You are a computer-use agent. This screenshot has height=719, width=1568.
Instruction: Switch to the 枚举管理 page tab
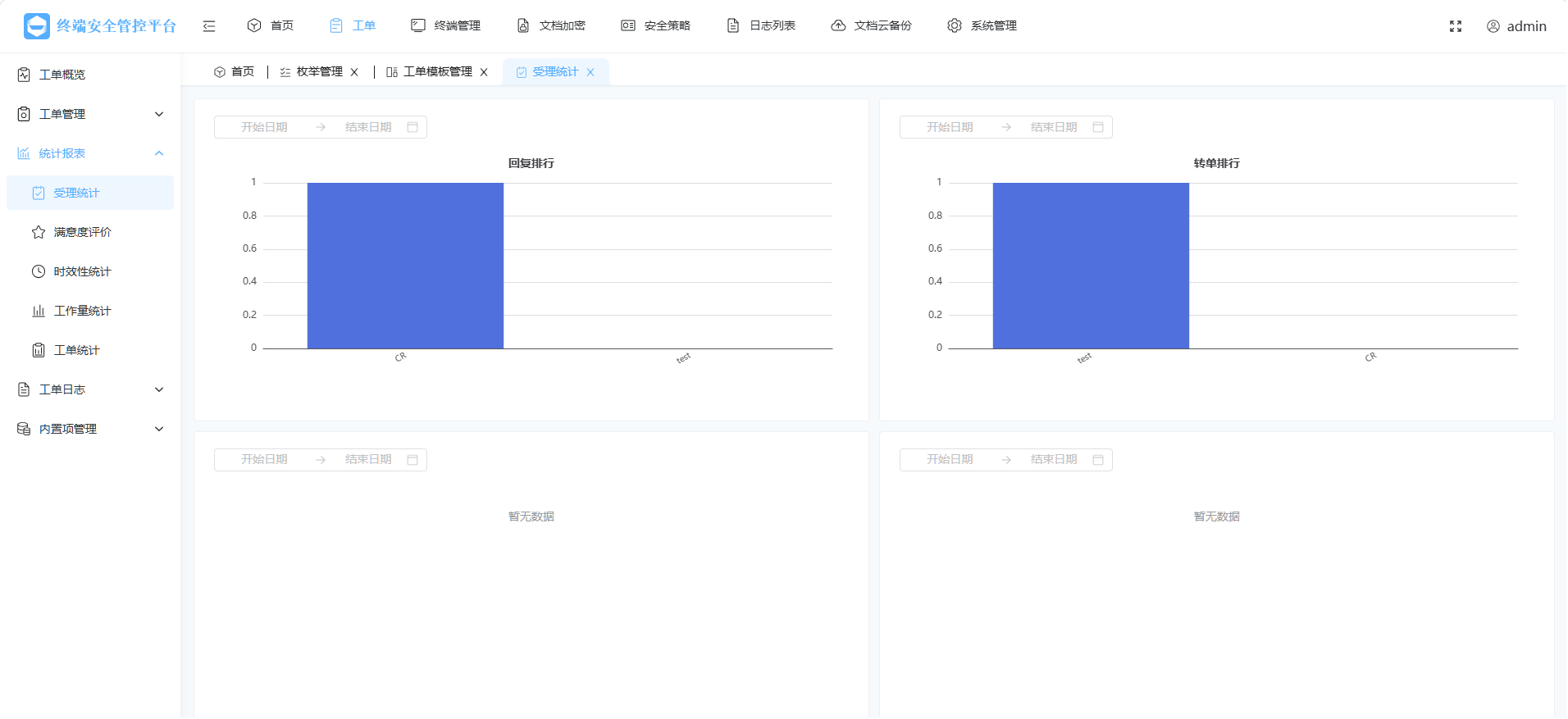click(x=312, y=72)
